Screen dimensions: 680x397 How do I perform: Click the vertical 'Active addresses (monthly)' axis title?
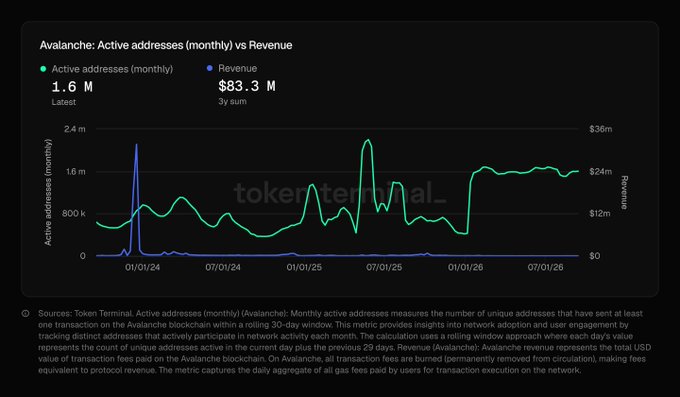48,192
